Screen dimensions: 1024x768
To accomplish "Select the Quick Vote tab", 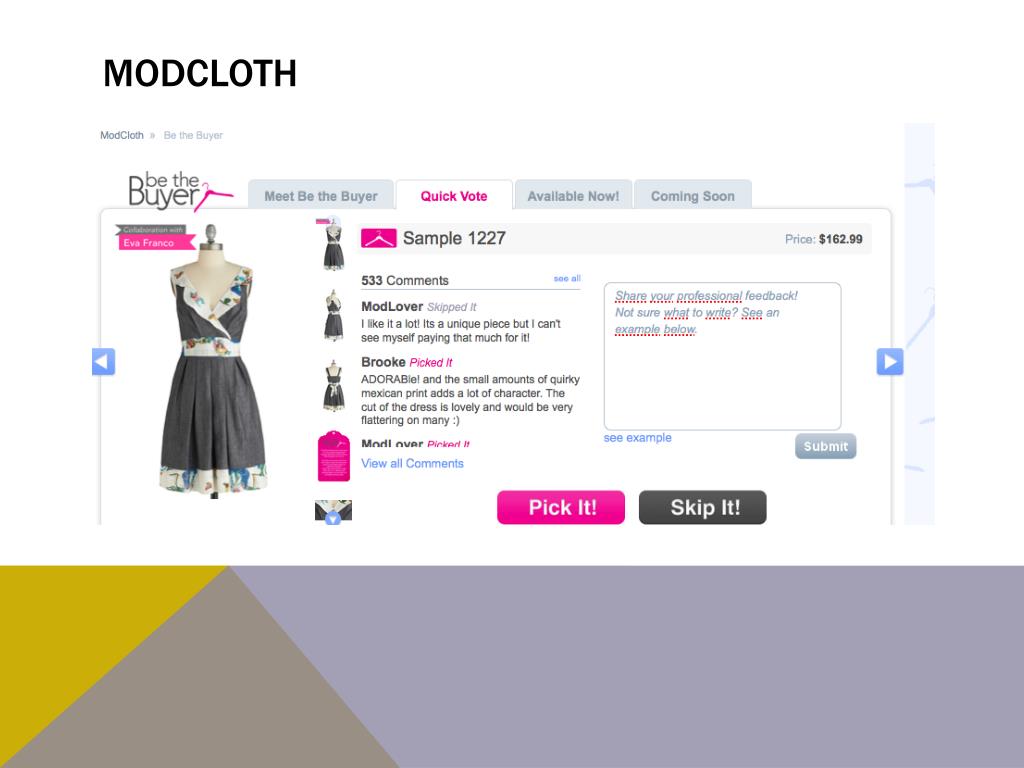I will 454,195.
